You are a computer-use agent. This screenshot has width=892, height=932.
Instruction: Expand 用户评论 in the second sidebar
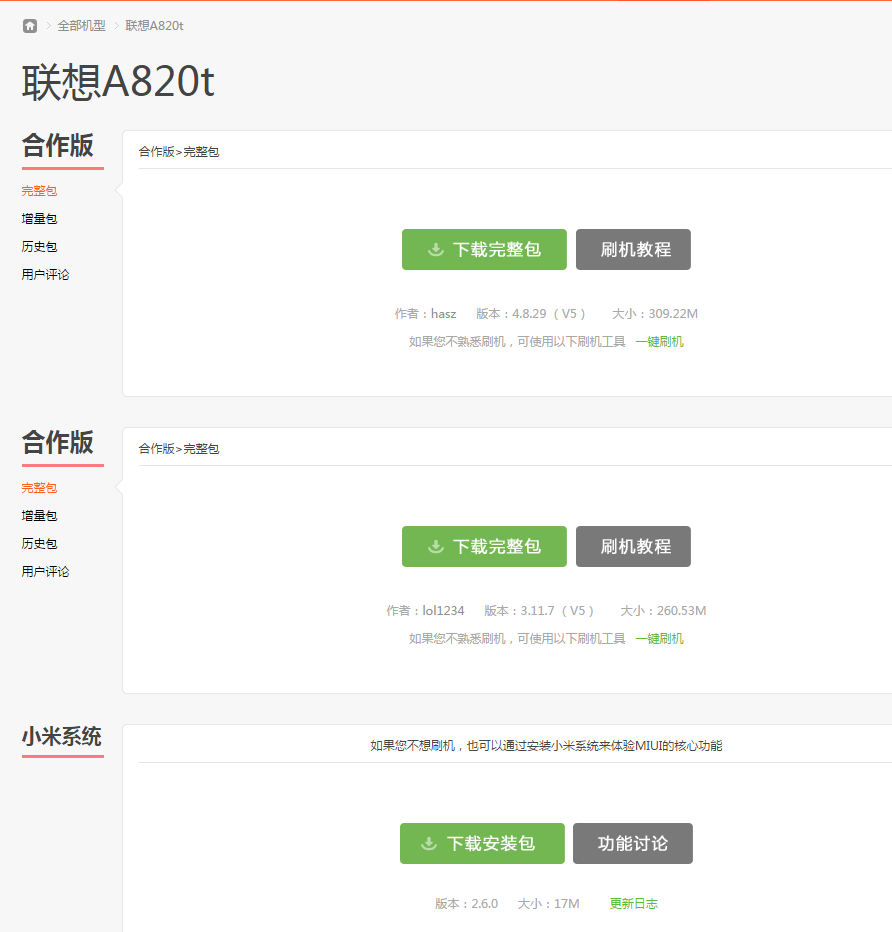[x=44, y=571]
